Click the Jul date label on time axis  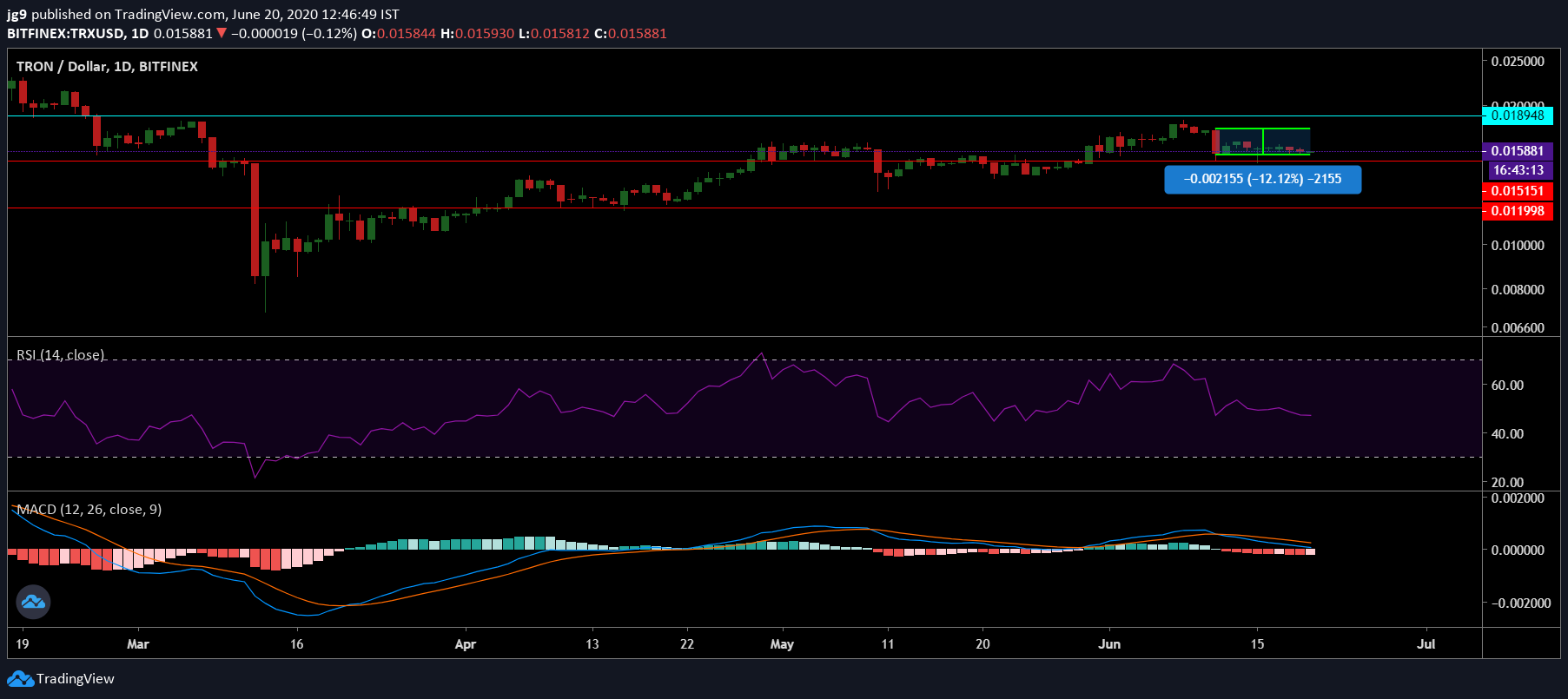click(x=1426, y=643)
